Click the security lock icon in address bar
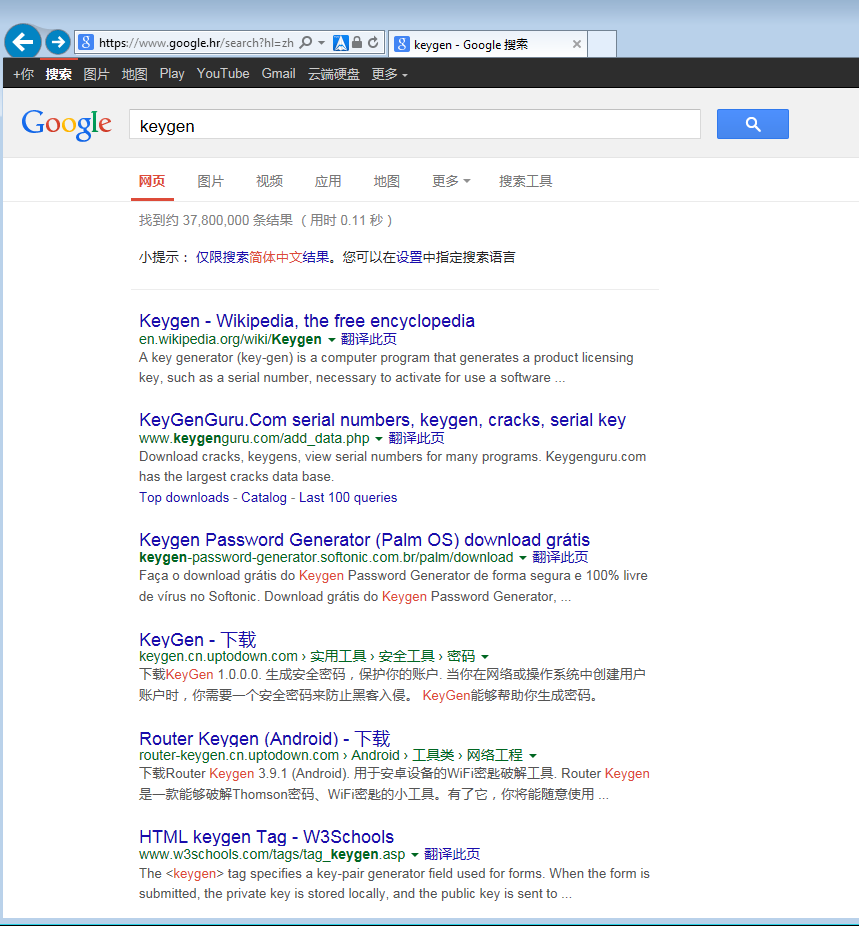The width and height of the screenshot is (859, 926). [x=357, y=43]
